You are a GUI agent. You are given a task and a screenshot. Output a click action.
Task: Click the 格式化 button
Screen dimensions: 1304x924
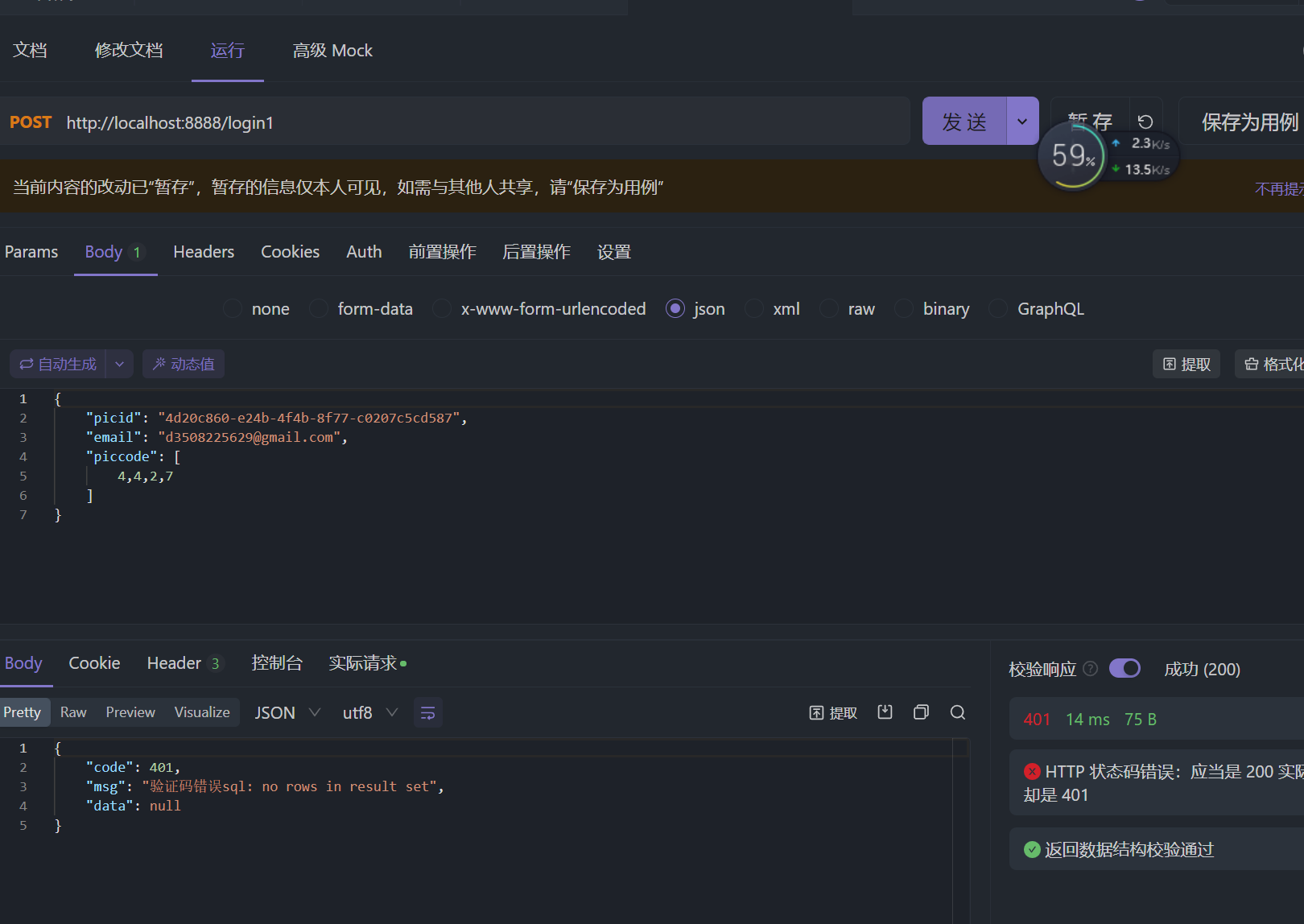click(1270, 364)
